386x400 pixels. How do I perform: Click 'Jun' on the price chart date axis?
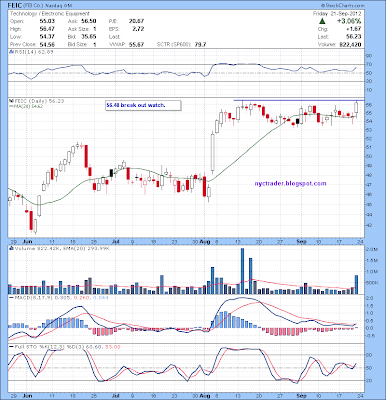click(x=28, y=242)
